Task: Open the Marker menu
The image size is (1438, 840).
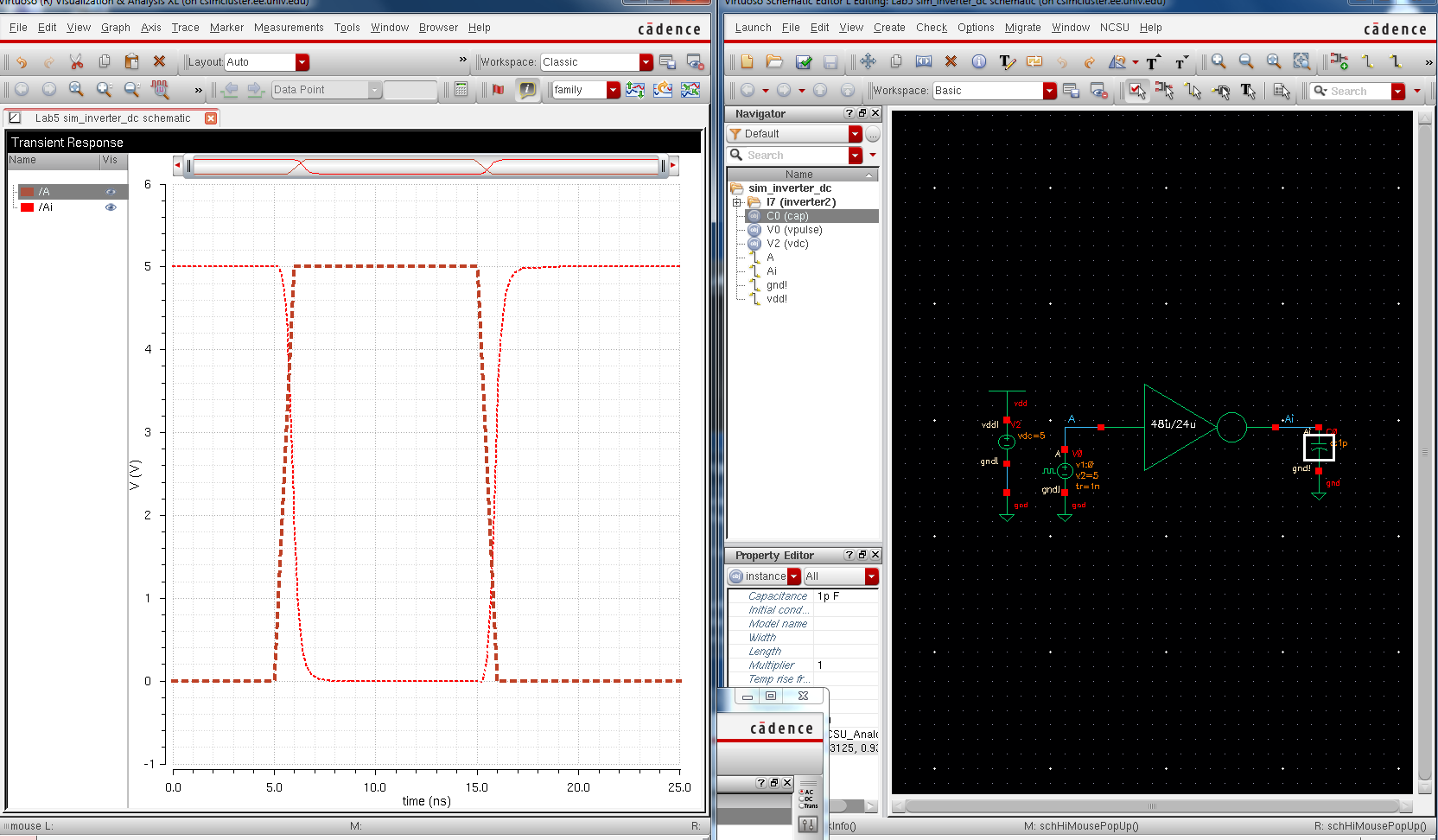Action: (x=226, y=28)
